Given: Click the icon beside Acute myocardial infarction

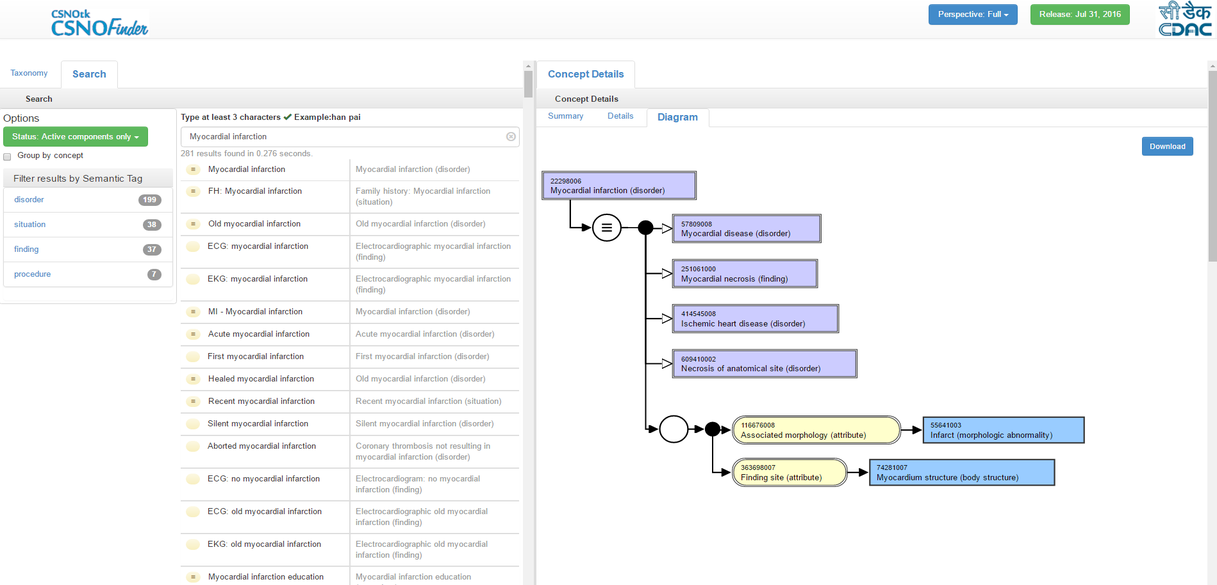Looking at the screenshot, I should pyautogui.click(x=193, y=334).
